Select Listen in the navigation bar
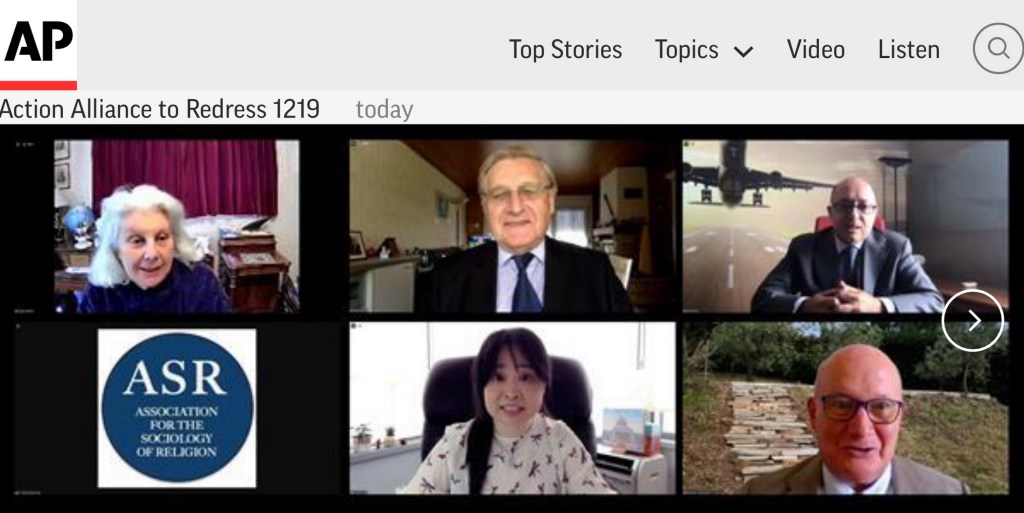Image resolution: width=1024 pixels, height=513 pixels. pyautogui.click(x=908, y=49)
